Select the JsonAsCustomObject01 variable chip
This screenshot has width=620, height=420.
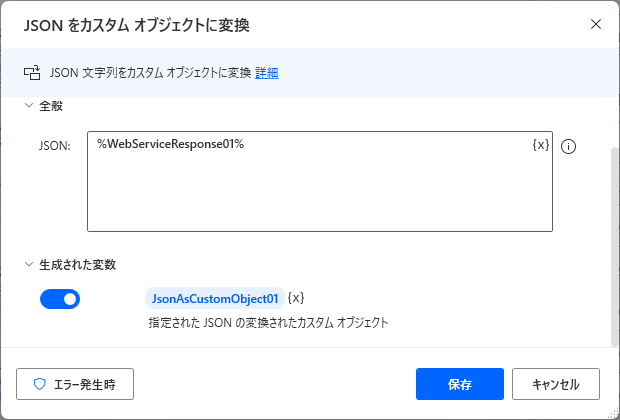[x=215, y=298]
